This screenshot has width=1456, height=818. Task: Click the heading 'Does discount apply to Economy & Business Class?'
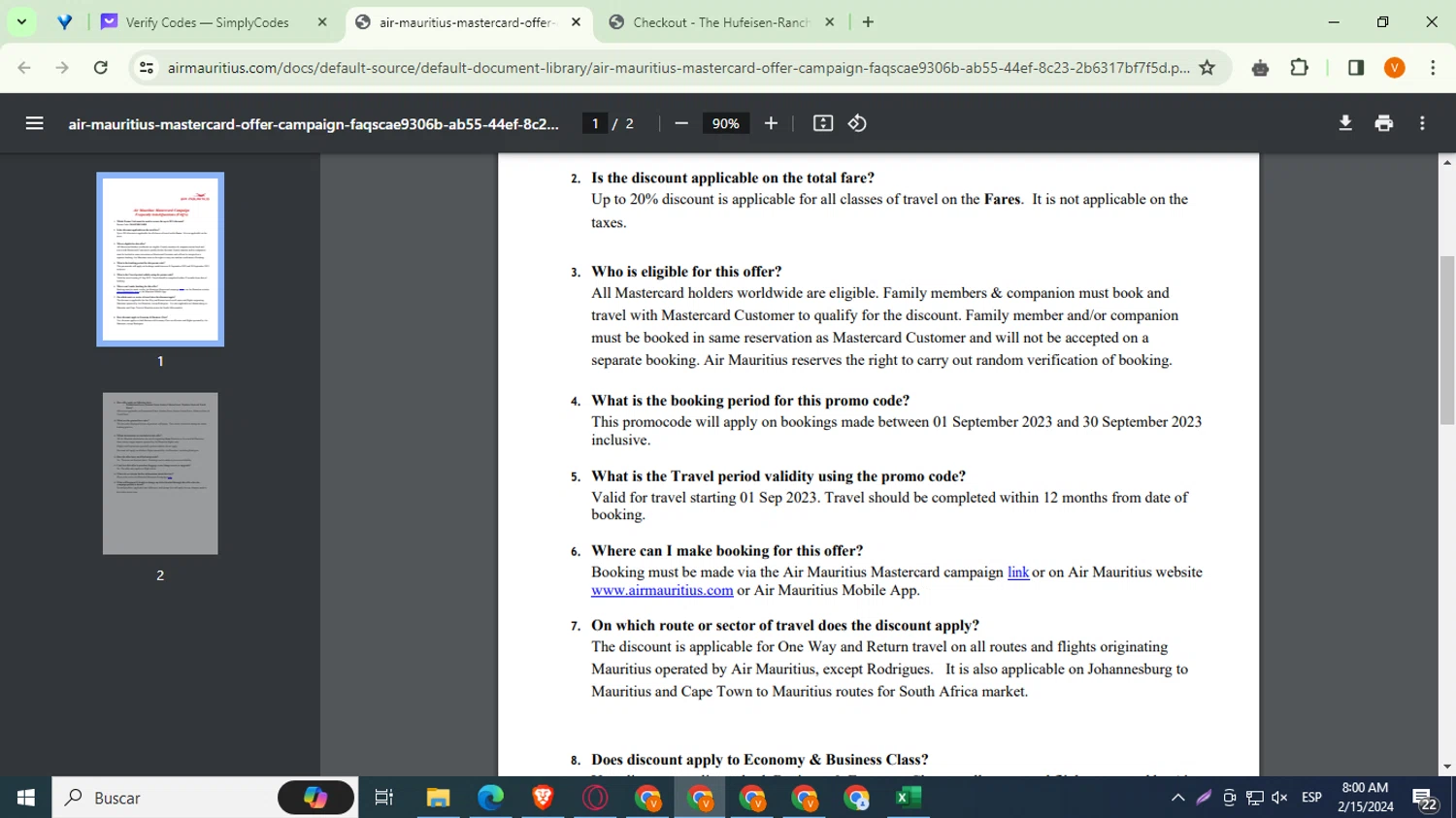click(x=760, y=760)
